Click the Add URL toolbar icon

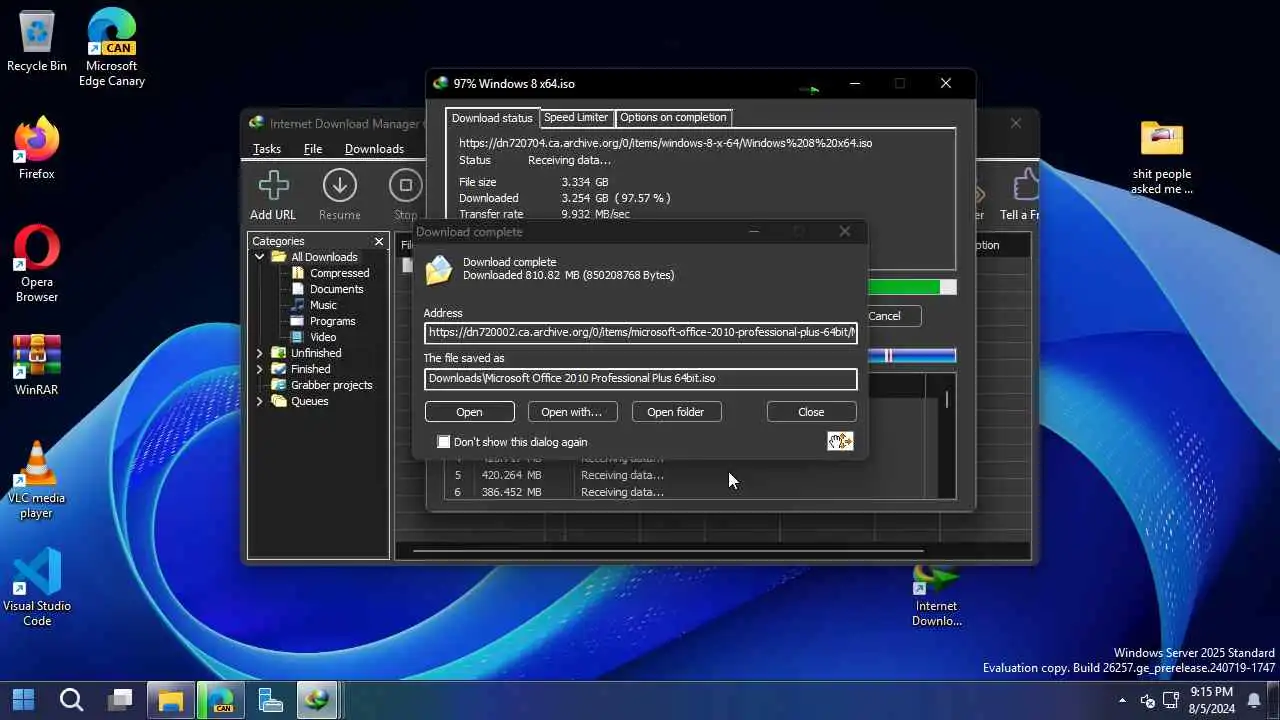[x=273, y=186]
